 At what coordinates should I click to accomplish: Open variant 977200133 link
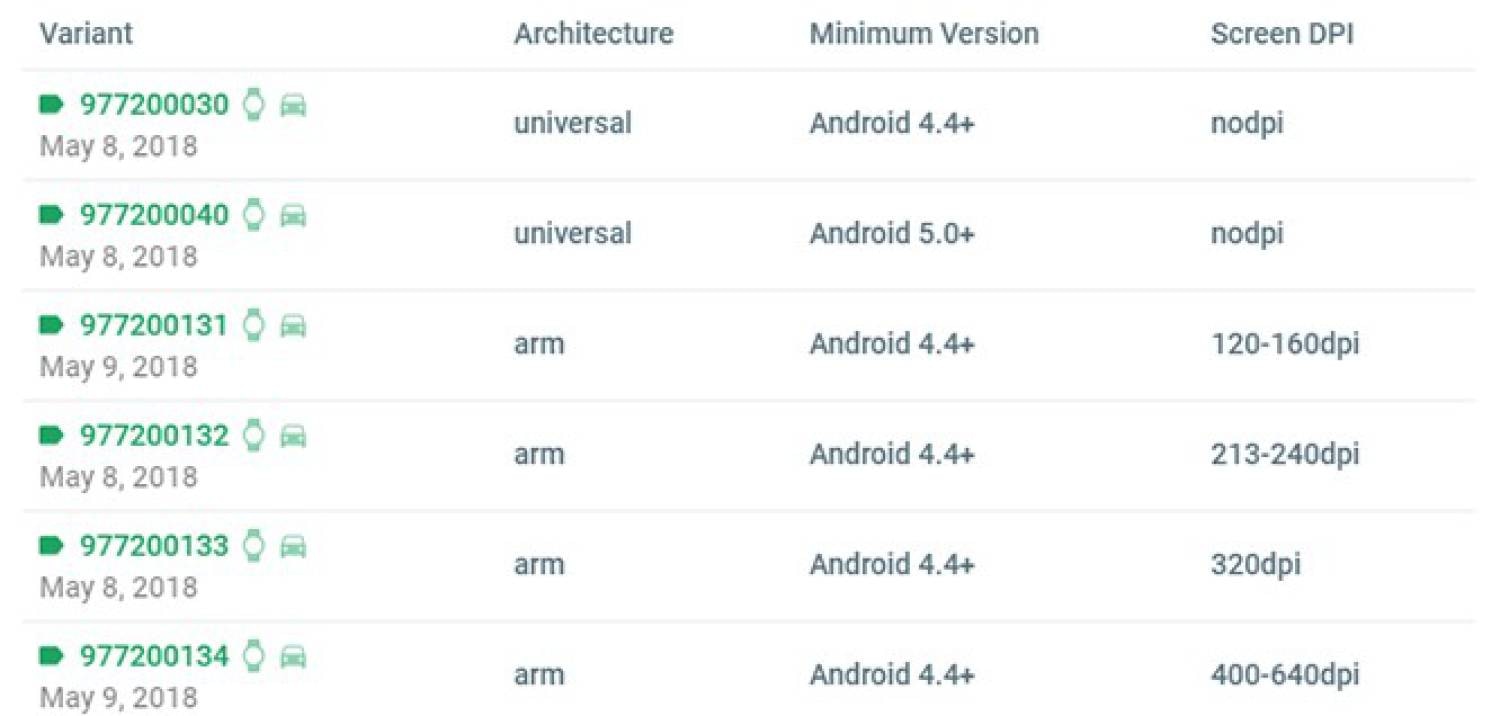coord(154,546)
